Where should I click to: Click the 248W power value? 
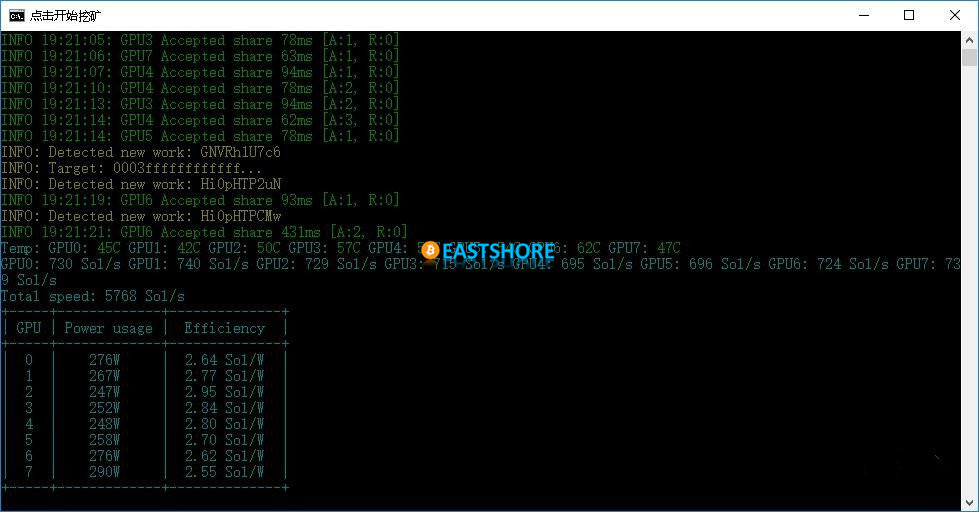click(x=104, y=424)
